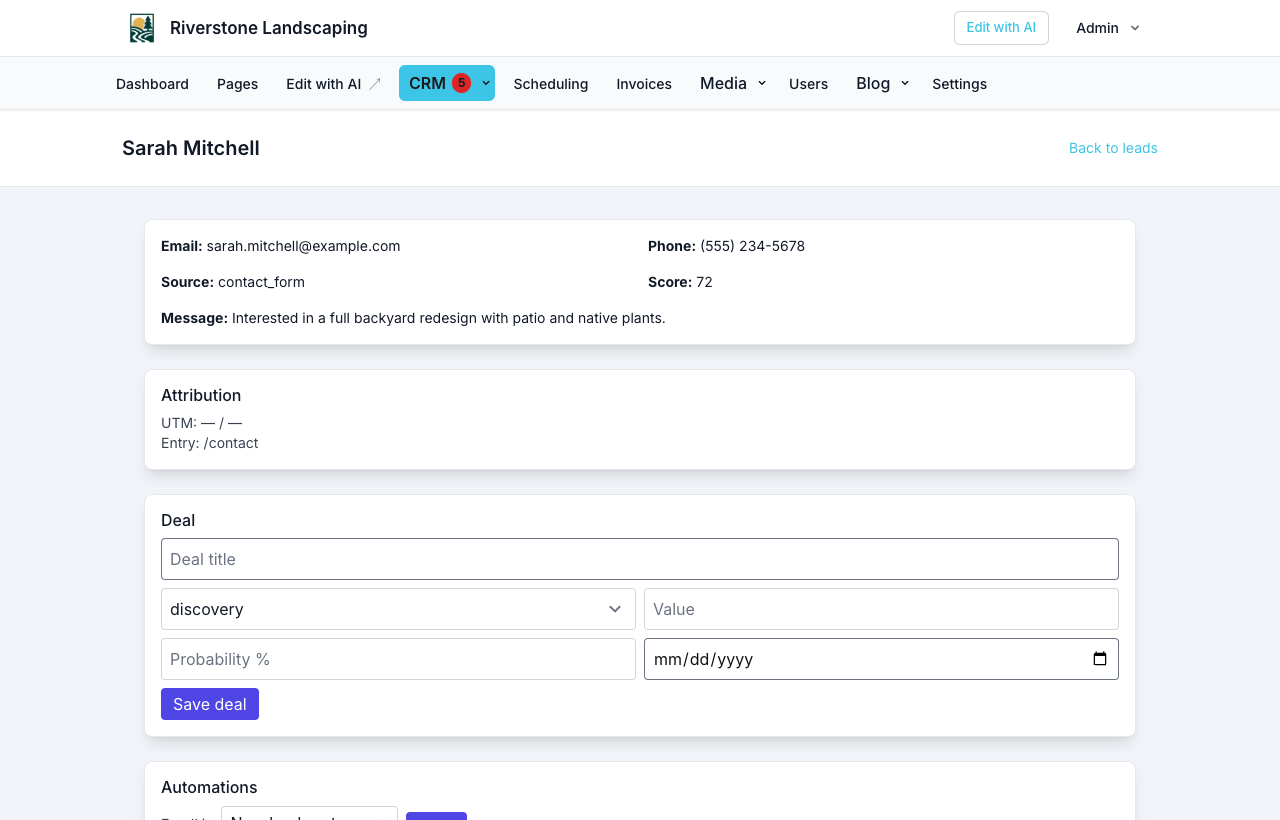1280x820 pixels.
Task: Open the discovery stage dropdown
Action: click(398, 609)
